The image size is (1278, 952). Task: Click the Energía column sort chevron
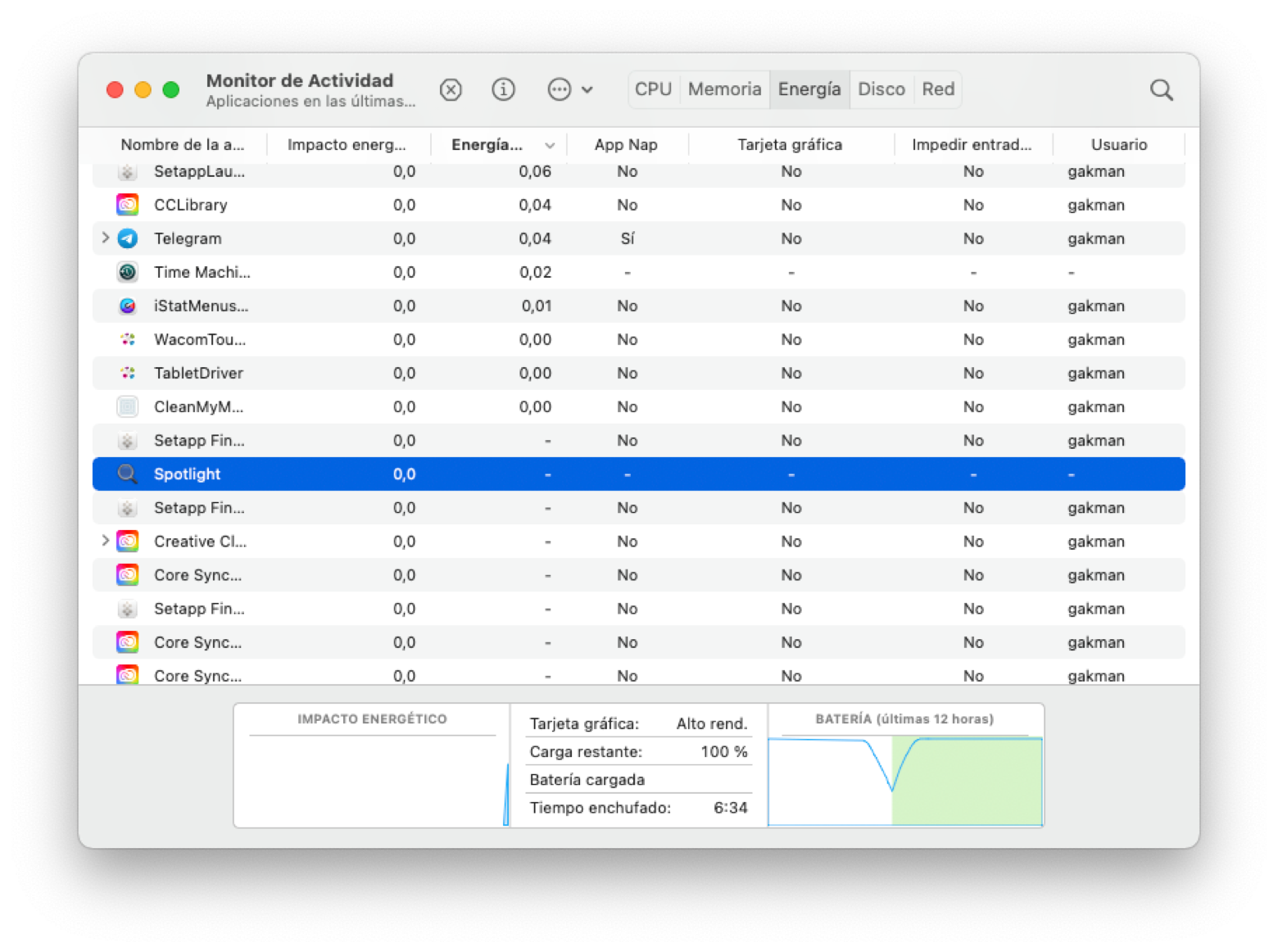(x=550, y=145)
